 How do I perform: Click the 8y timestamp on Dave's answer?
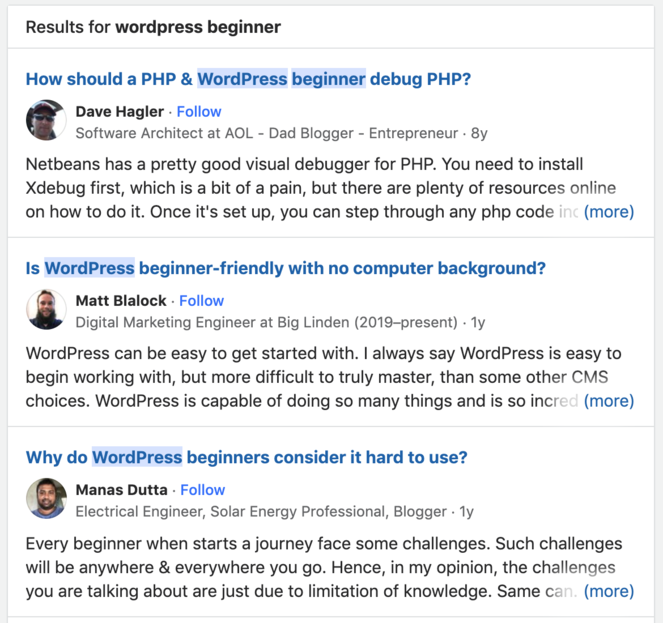pos(479,132)
